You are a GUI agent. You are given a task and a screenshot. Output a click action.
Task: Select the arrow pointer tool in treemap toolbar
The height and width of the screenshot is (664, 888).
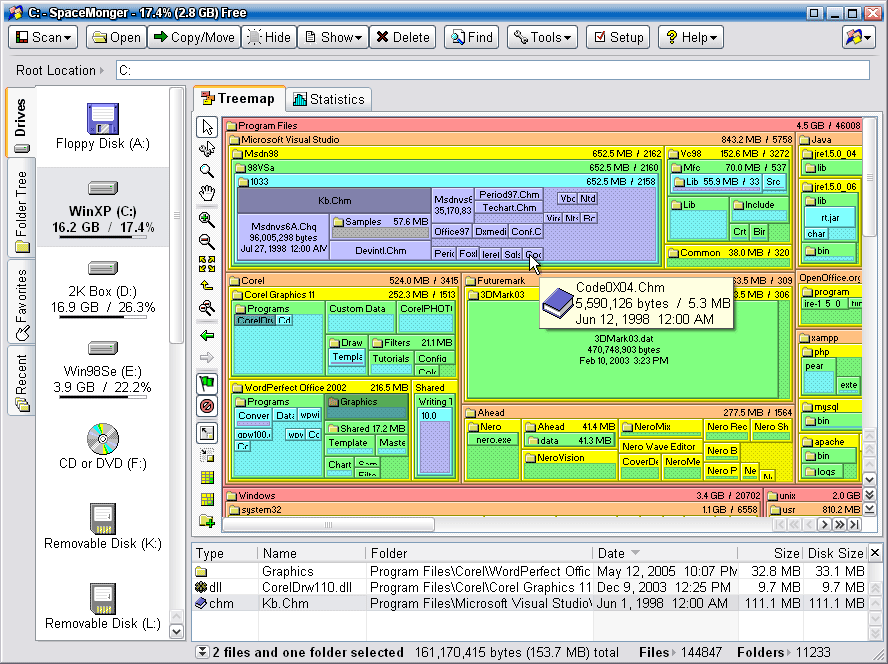click(x=207, y=127)
